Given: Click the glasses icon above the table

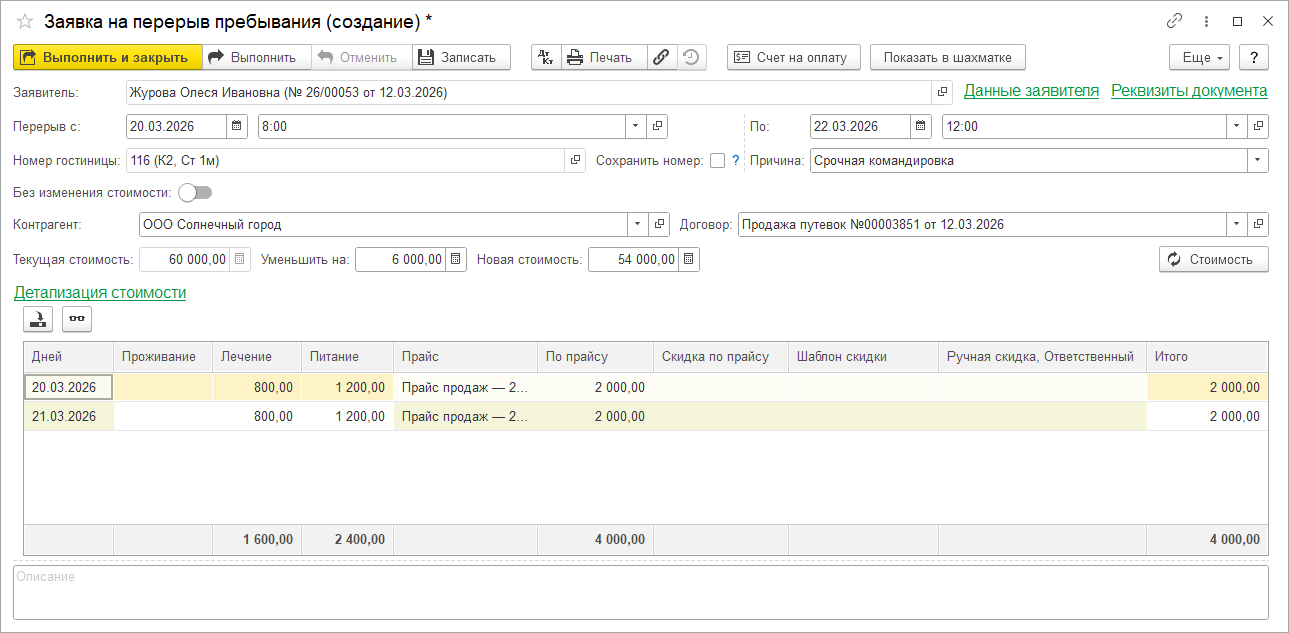Looking at the screenshot, I should tap(77, 319).
